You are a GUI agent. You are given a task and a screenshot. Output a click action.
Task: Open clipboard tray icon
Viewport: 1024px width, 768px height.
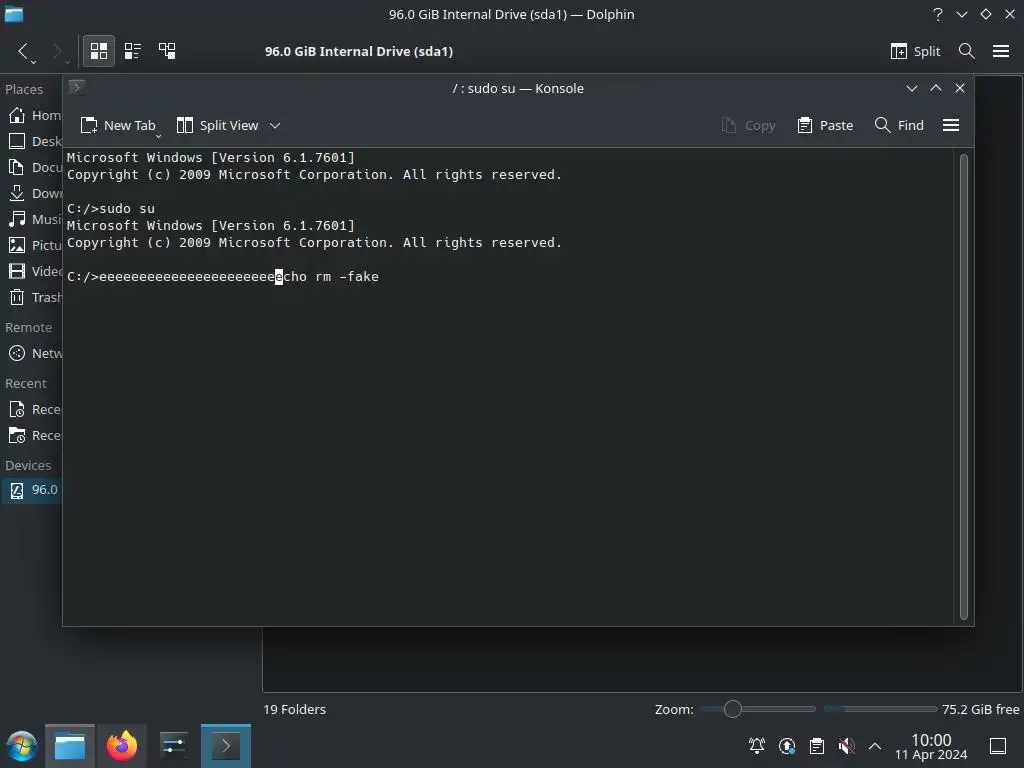tap(816, 746)
